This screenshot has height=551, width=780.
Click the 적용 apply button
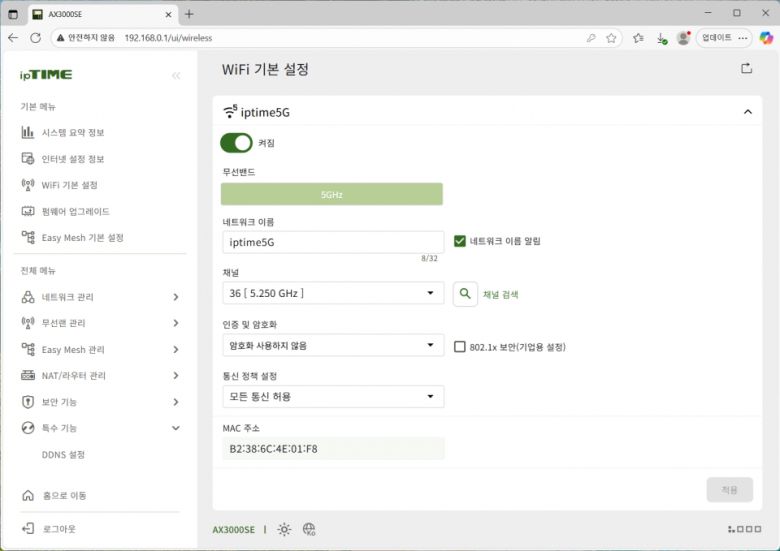[x=729, y=490]
